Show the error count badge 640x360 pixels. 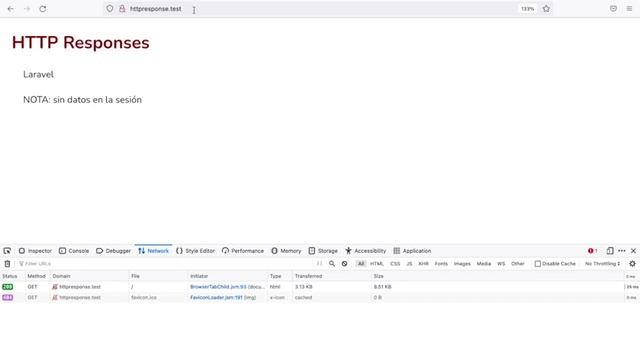pyautogui.click(x=593, y=251)
